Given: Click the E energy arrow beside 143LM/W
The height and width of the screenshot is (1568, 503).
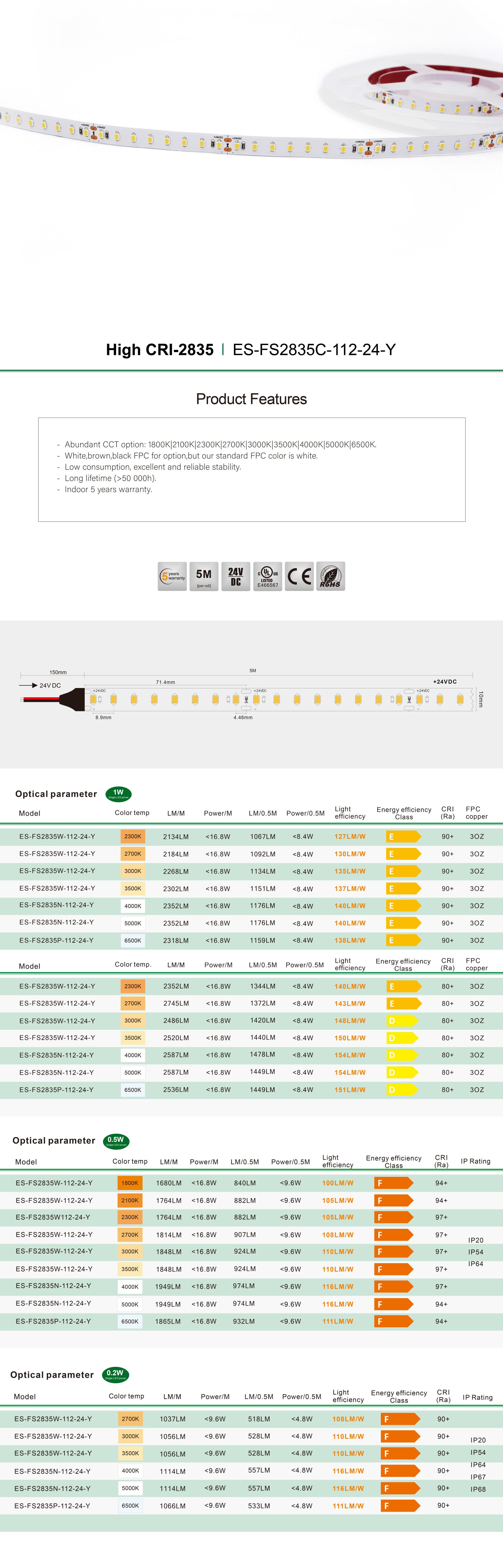Looking at the screenshot, I should (404, 1004).
